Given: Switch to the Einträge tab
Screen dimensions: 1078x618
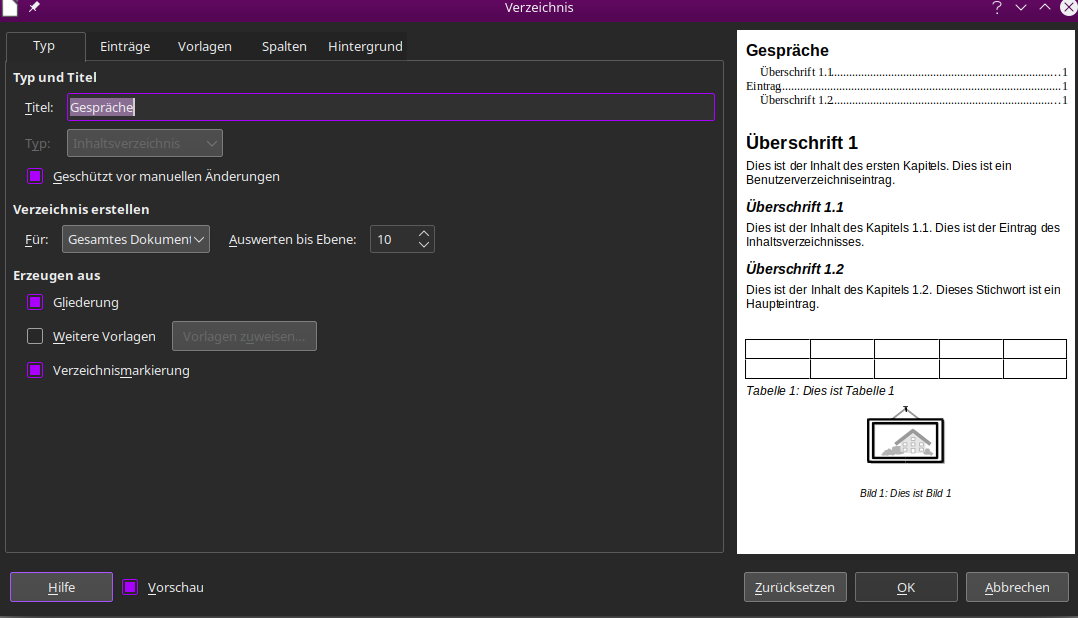Looking at the screenshot, I should pyautogui.click(x=124, y=46).
